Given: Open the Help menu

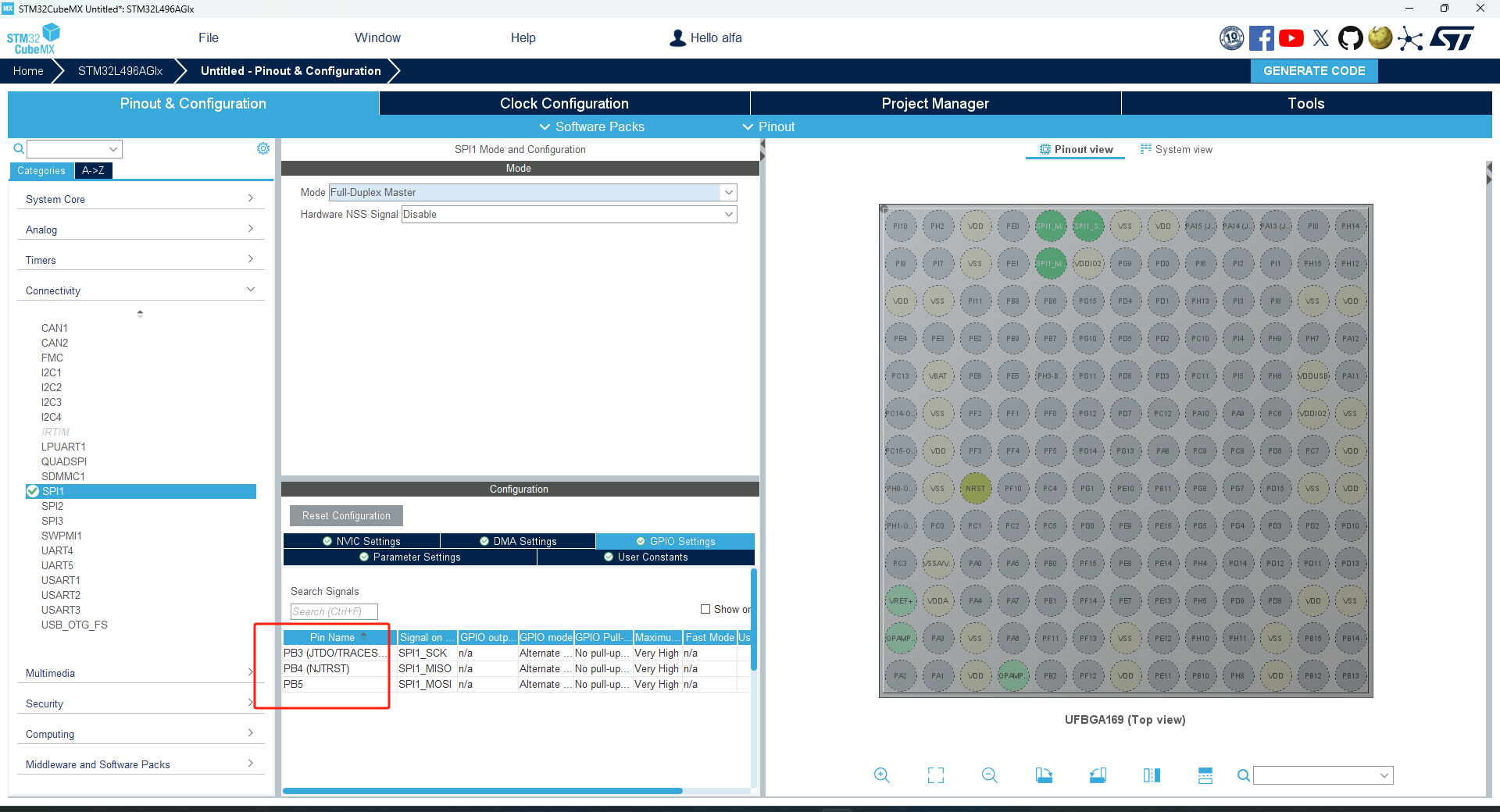Looking at the screenshot, I should 523,37.
